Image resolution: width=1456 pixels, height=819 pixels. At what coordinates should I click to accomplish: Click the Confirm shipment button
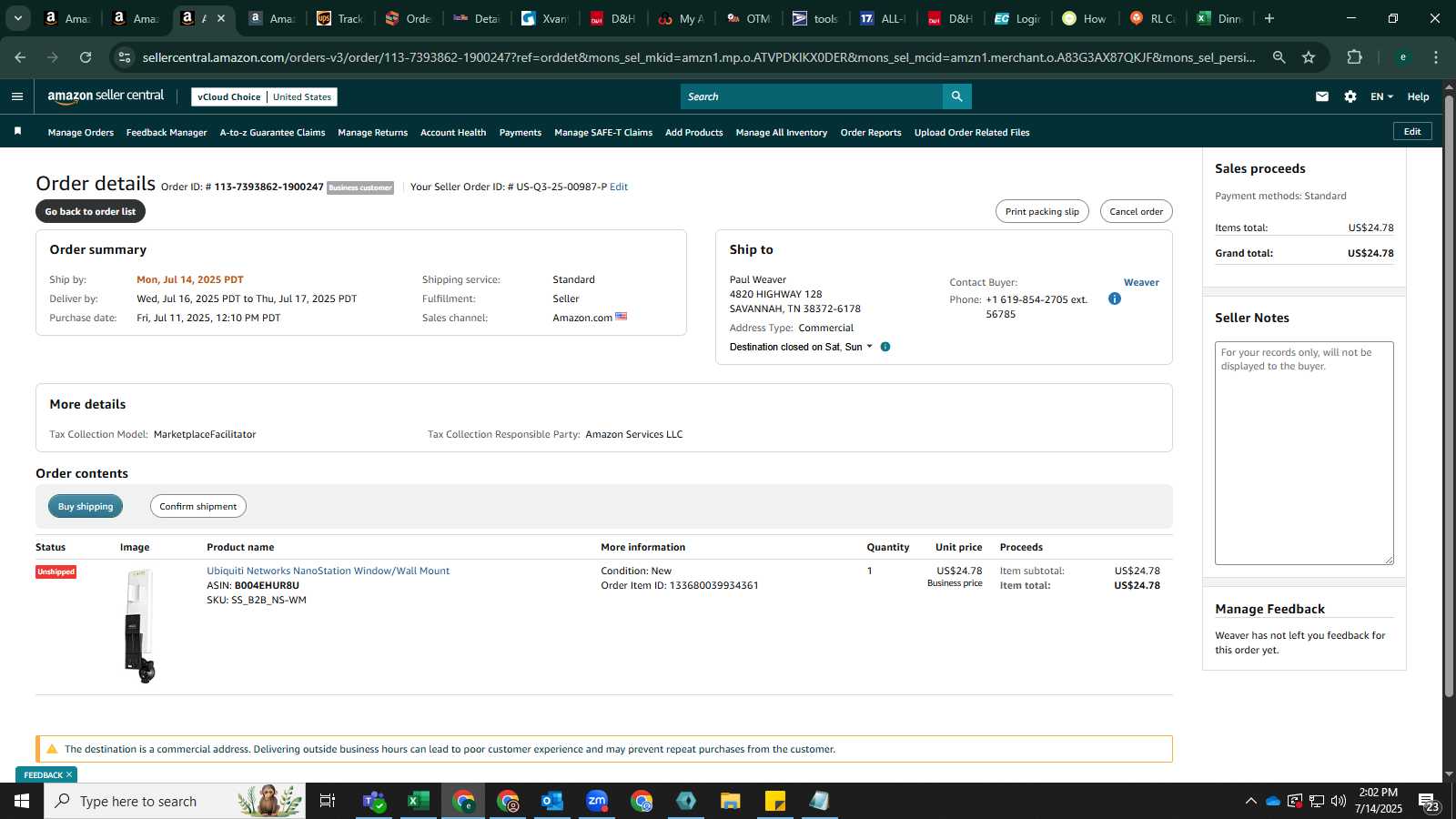coord(197,506)
